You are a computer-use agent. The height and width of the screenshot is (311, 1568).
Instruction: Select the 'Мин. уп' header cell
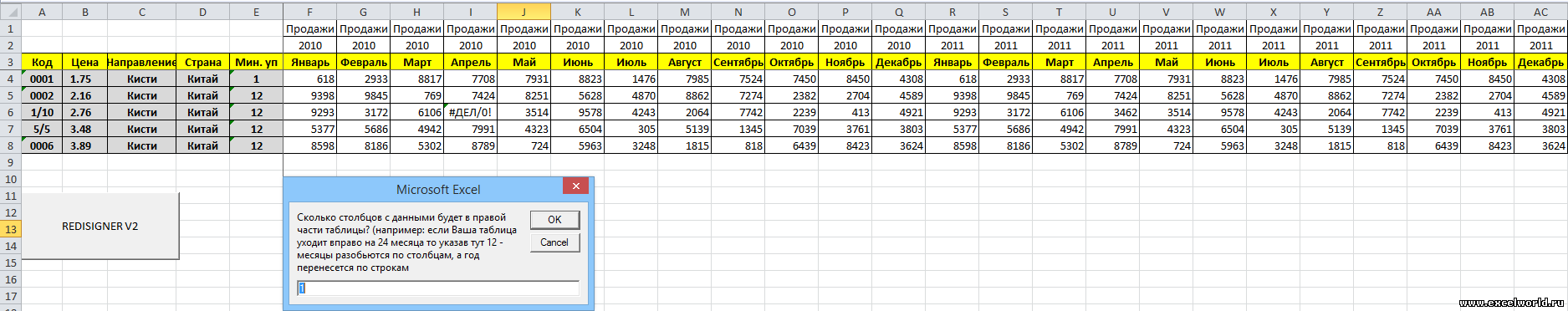point(257,62)
